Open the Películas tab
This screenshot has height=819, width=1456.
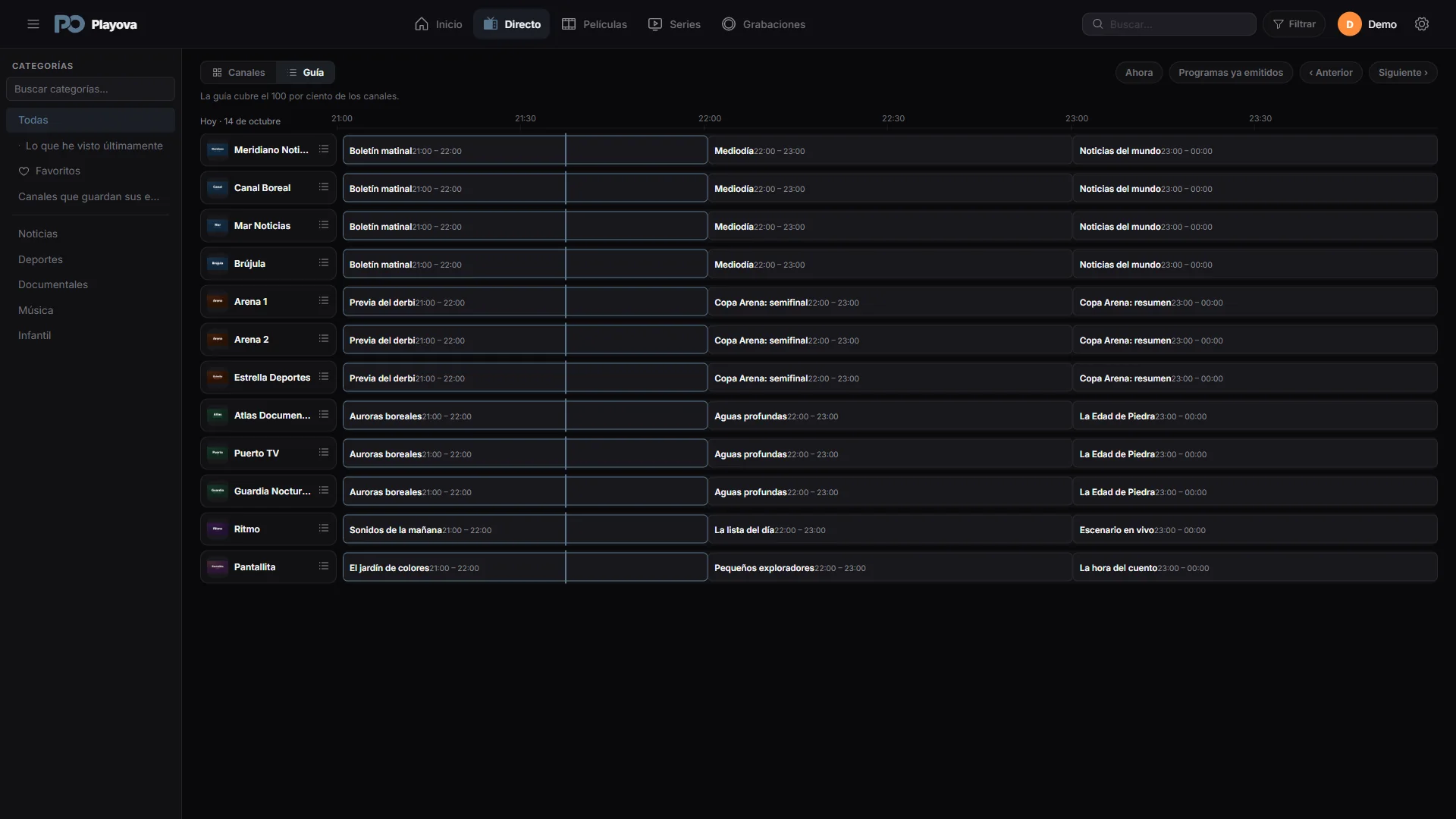pos(595,24)
